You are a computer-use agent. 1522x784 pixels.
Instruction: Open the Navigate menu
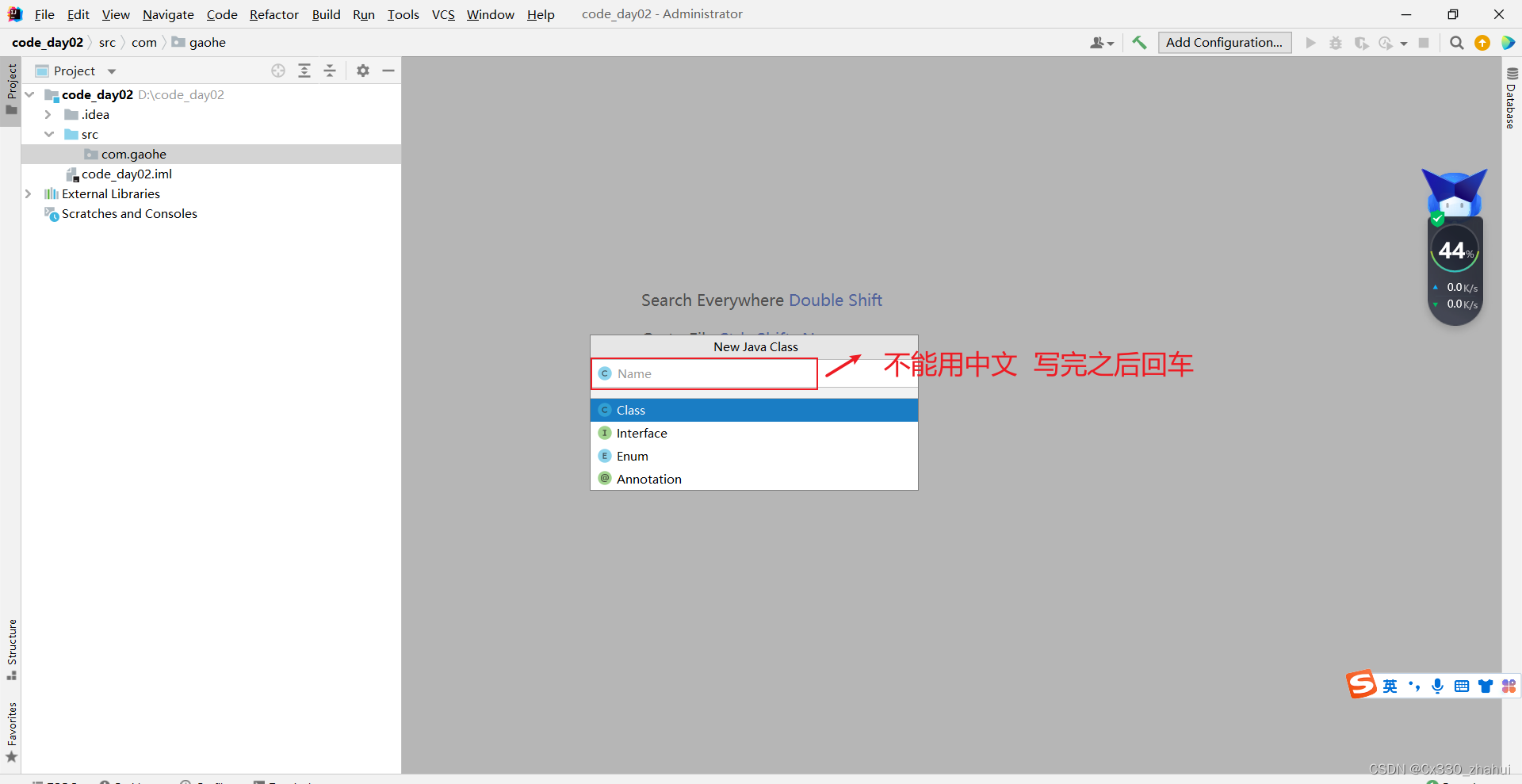(x=168, y=14)
